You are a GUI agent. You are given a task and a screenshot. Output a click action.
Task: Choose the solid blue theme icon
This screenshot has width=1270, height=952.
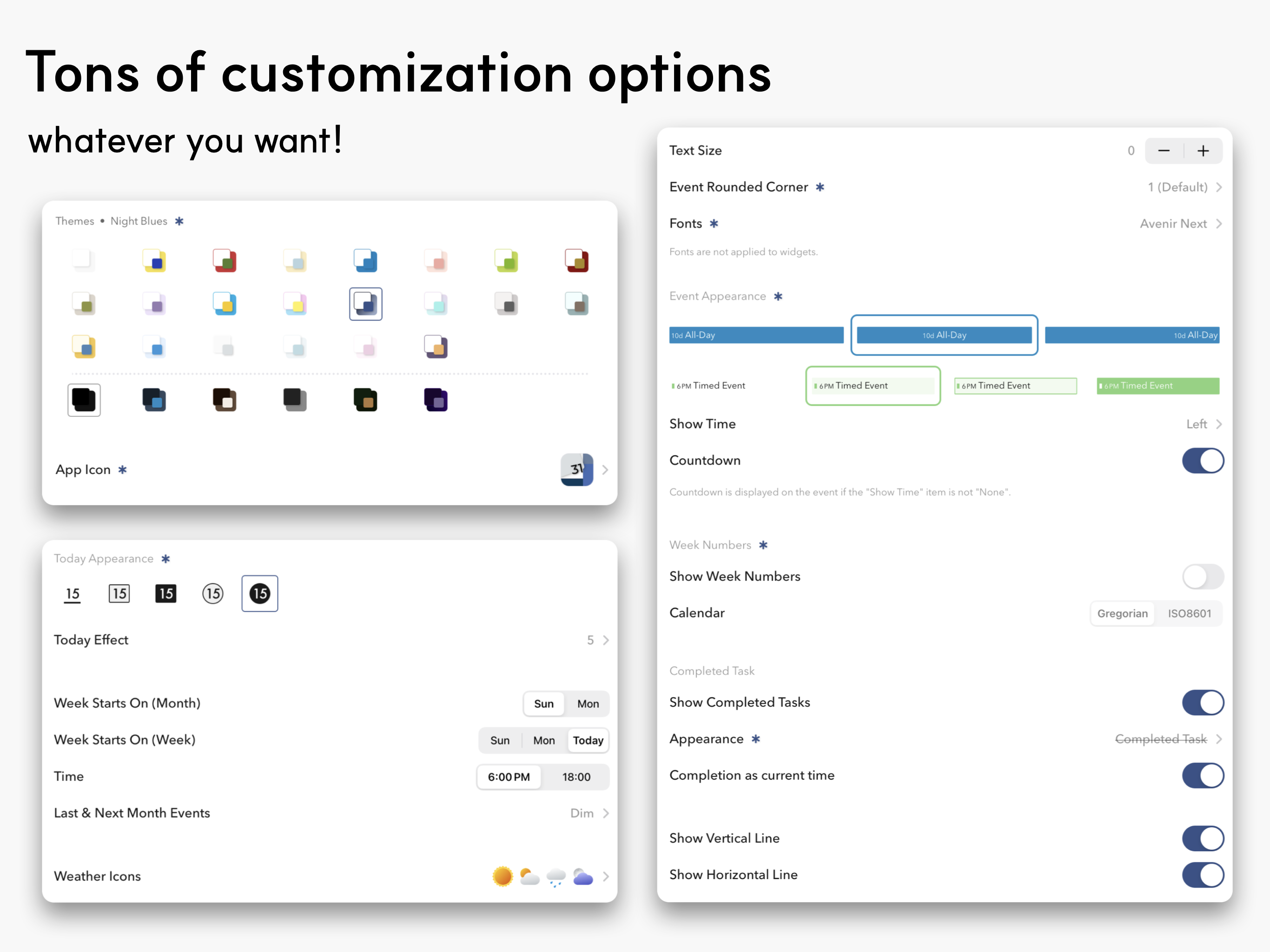366,261
